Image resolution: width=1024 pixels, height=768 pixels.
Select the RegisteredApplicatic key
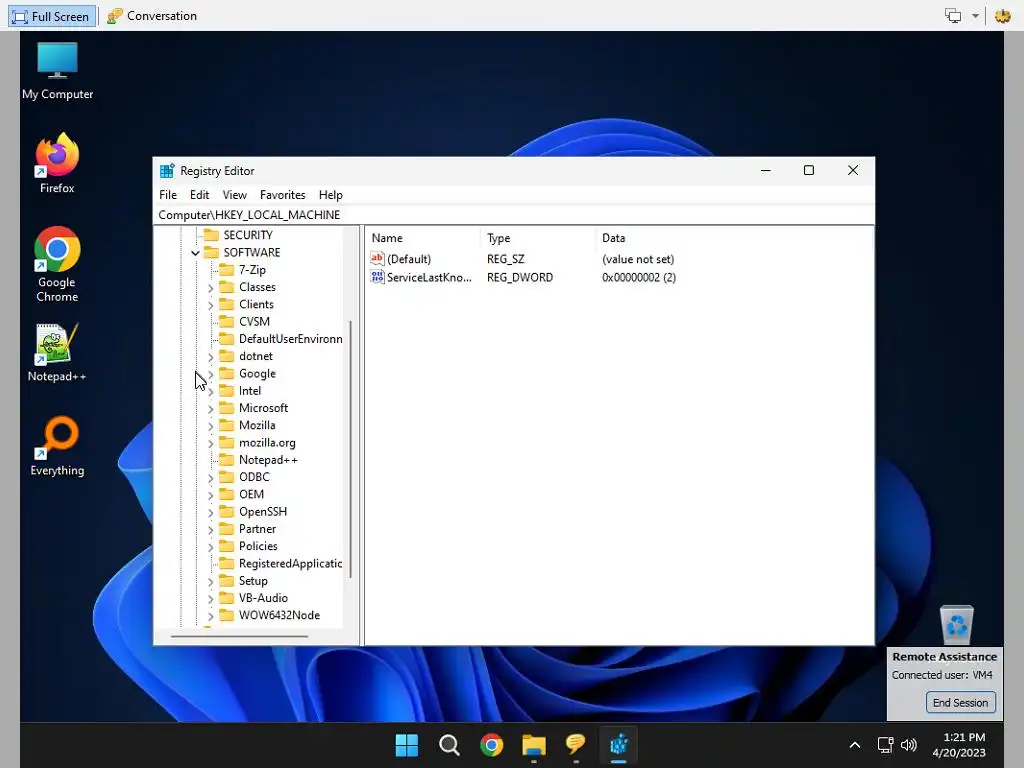click(x=290, y=564)
